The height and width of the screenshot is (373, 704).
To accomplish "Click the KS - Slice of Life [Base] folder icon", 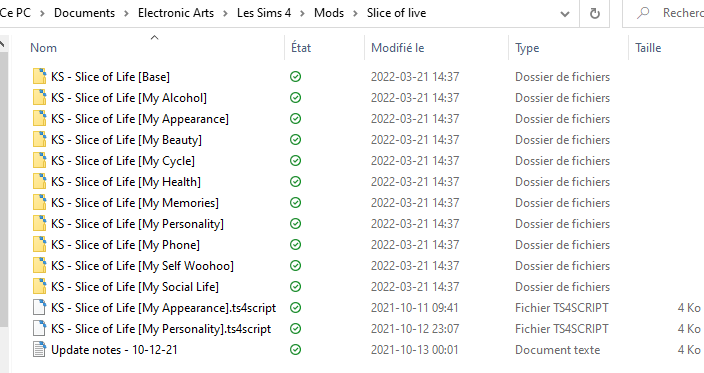I will tap(40, 77).
